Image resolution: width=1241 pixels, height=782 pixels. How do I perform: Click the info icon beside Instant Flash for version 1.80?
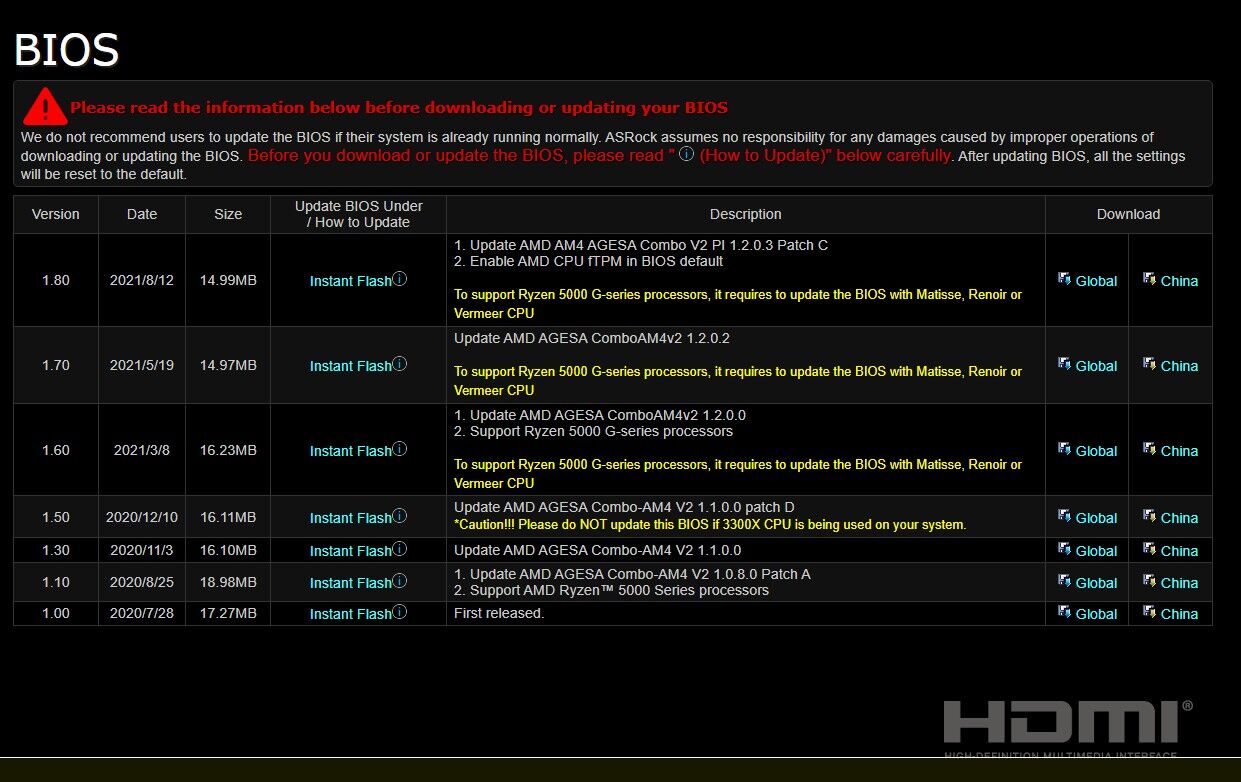[x=400, y=279]
